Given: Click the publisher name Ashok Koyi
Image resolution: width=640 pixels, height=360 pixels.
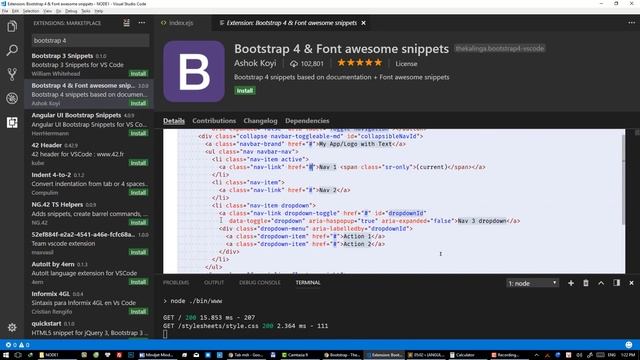Looking at the screenshot, I should (255, 63).
